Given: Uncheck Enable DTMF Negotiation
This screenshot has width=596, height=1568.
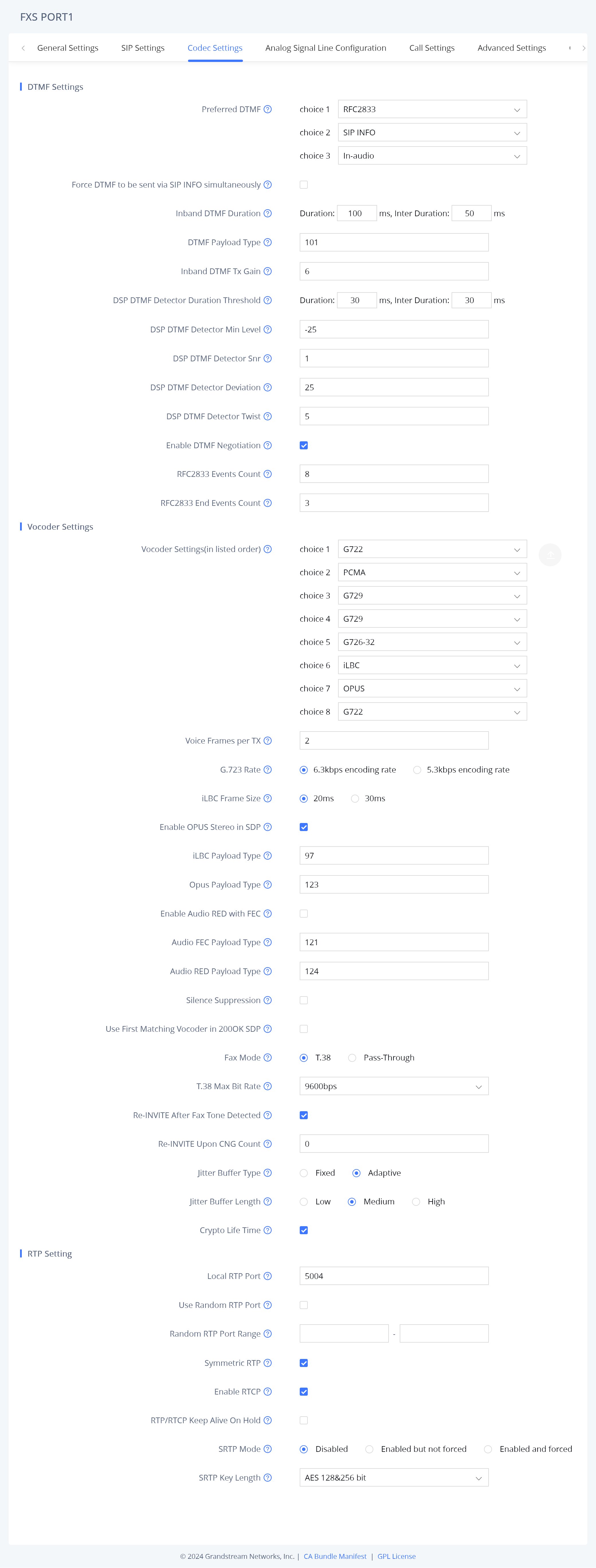Looking at the screenshot, I should 303,445.
